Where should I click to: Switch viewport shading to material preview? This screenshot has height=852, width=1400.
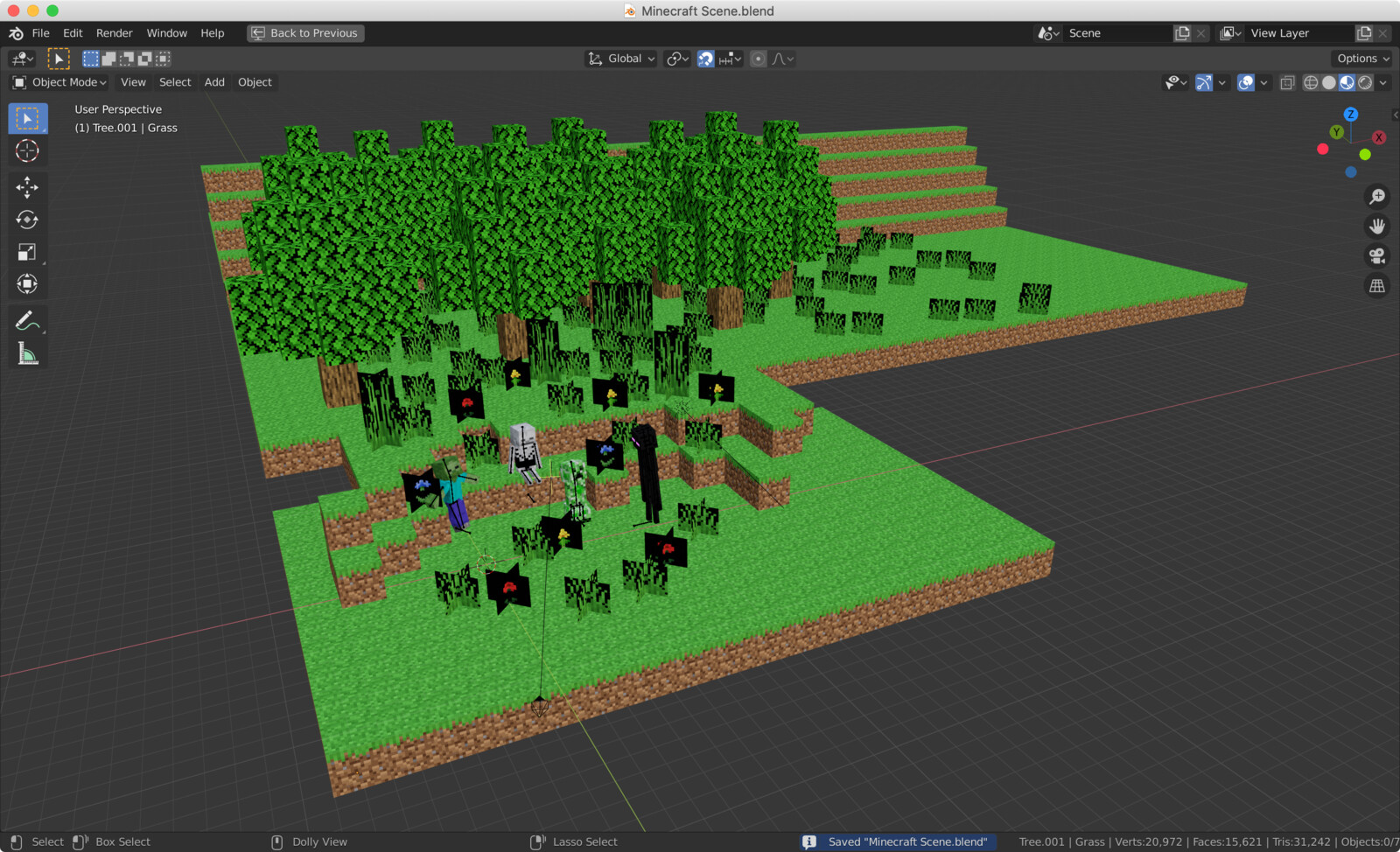coord(1347,83)
